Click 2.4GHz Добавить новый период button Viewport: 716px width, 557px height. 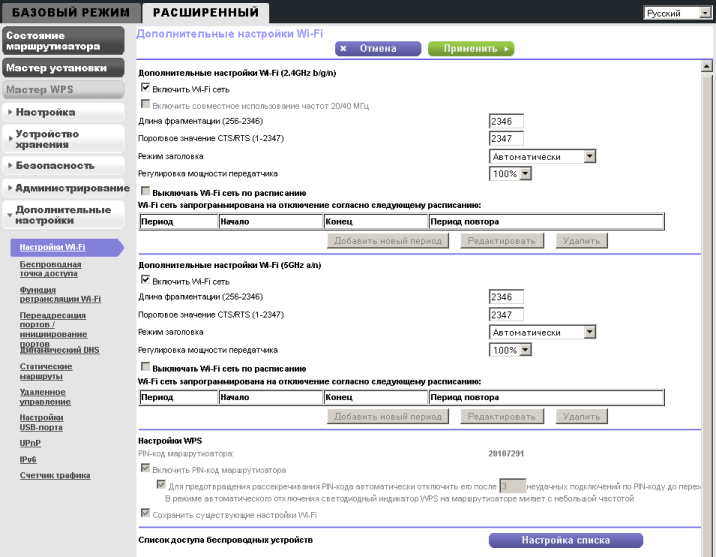388,241
